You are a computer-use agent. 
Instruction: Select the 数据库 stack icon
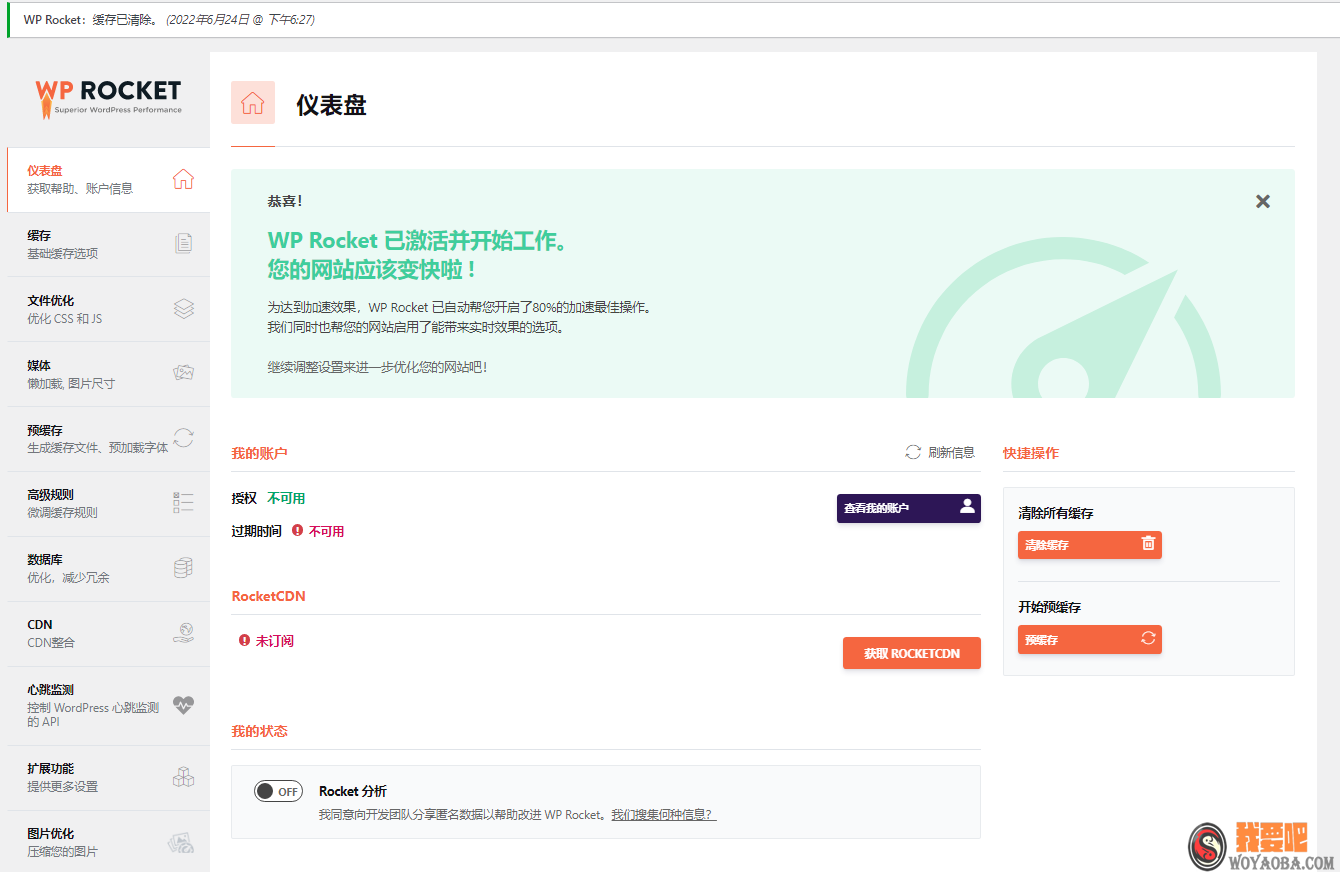click(x=183, y=567)
